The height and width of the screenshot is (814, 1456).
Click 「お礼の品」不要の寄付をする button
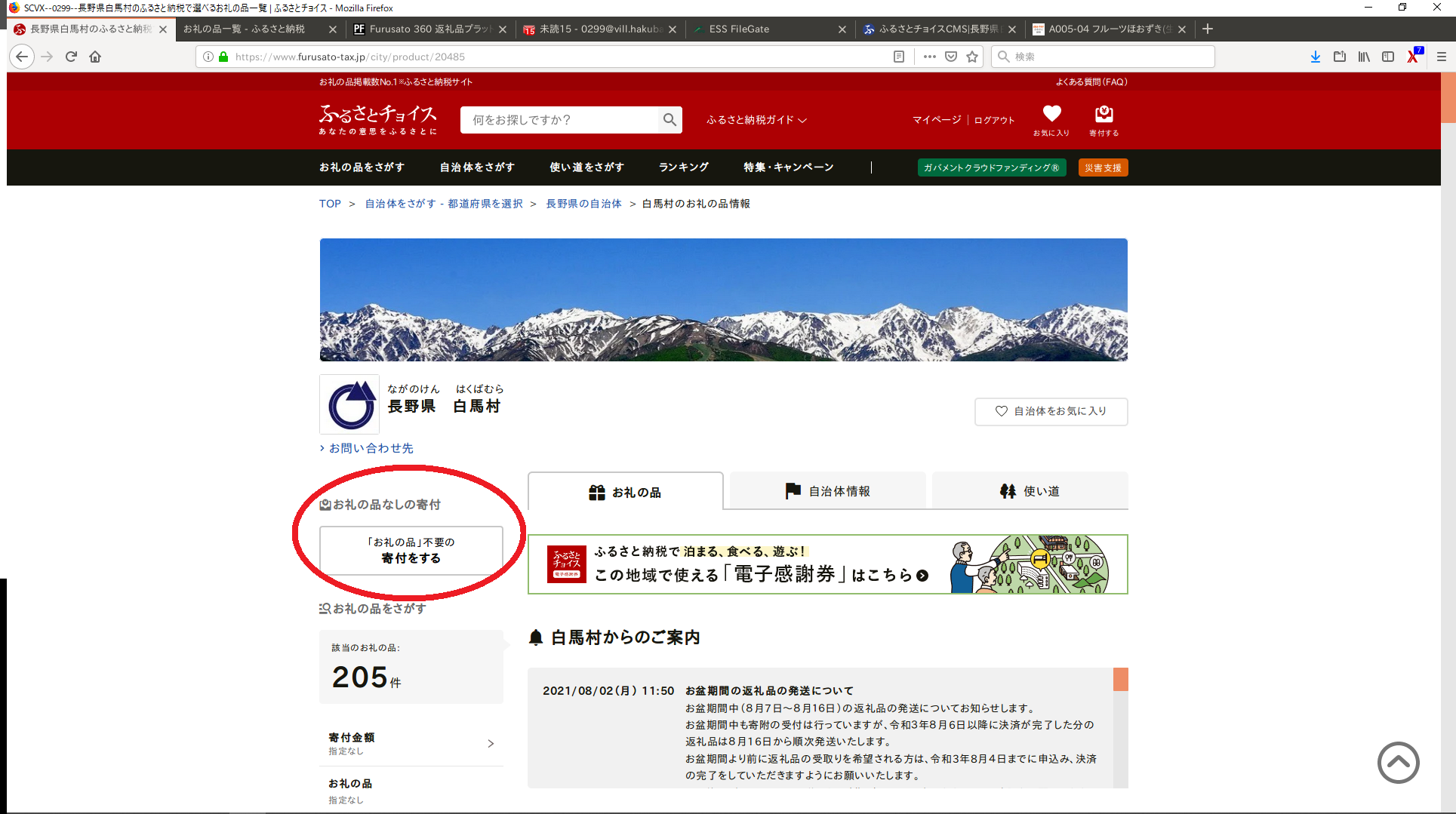click(x=411, y=551)
